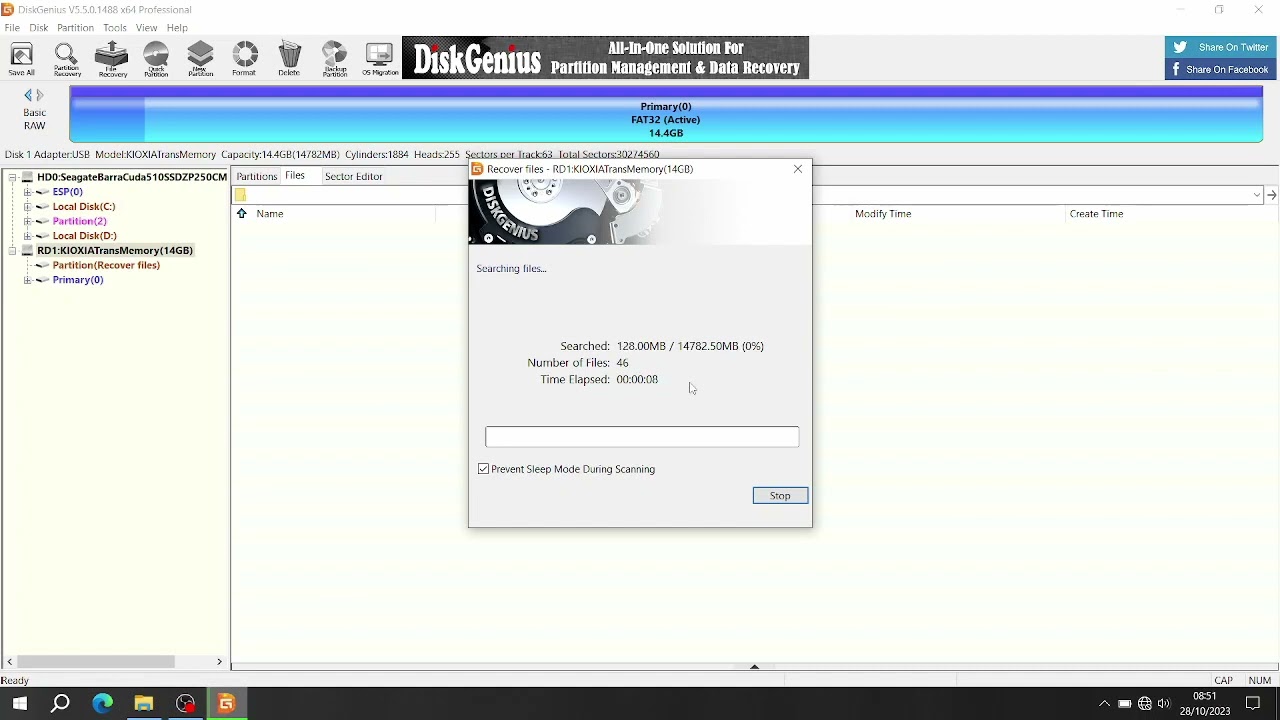
Task: Stop the file search
Action: 780,496
